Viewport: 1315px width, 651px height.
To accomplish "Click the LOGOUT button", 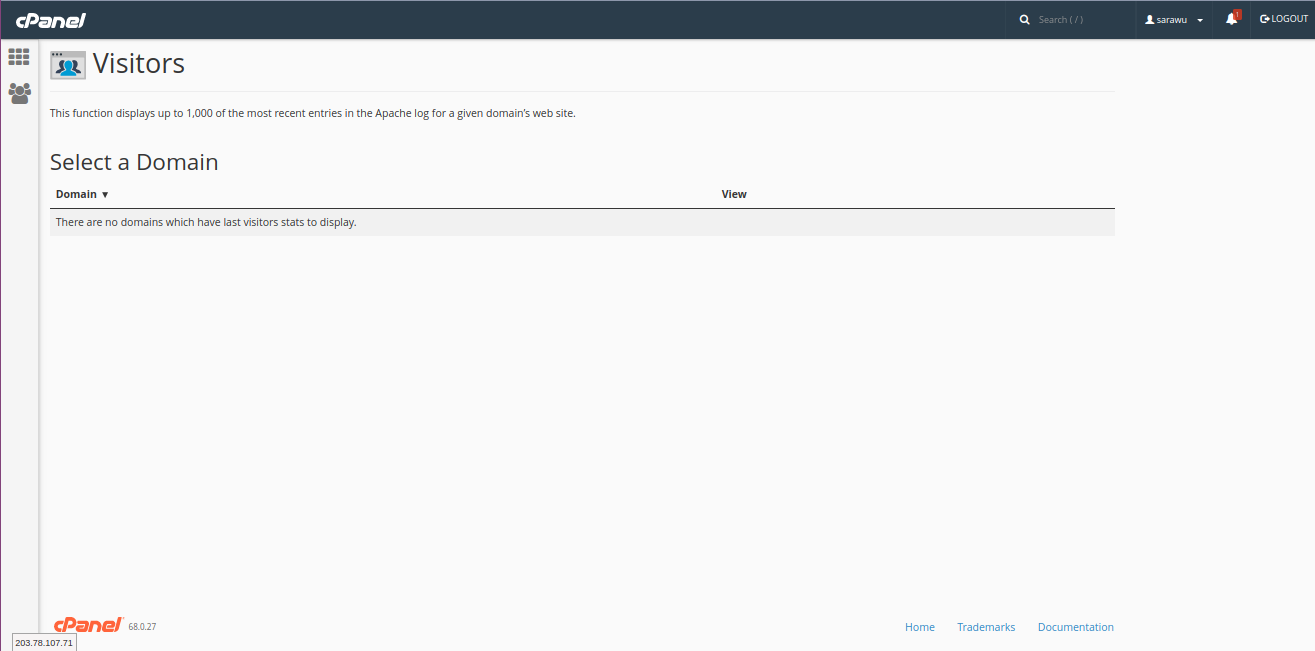I will point(1284,19).
